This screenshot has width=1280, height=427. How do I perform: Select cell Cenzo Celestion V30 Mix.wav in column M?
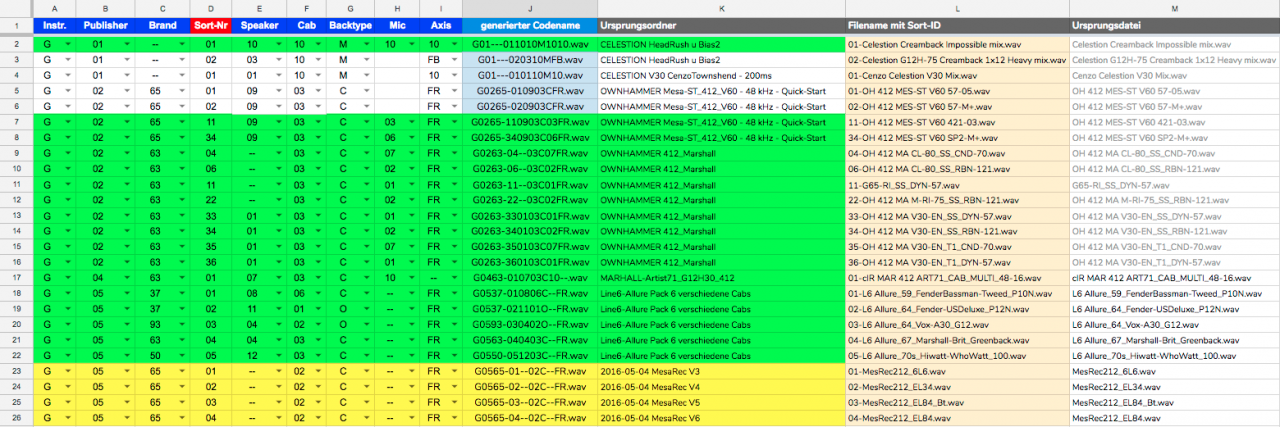(x=1174, y=75)
